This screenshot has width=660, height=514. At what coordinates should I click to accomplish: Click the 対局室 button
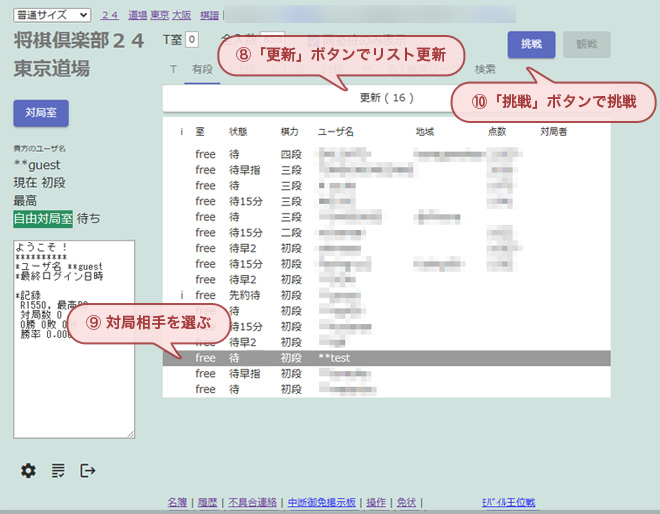coord(41,113)
